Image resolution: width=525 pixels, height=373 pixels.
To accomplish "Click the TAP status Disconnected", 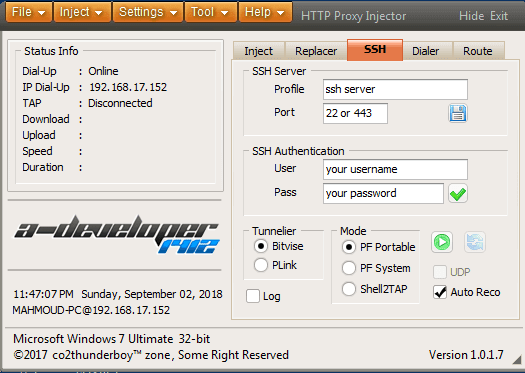I will pyautogui.click(x=120, y=103).
